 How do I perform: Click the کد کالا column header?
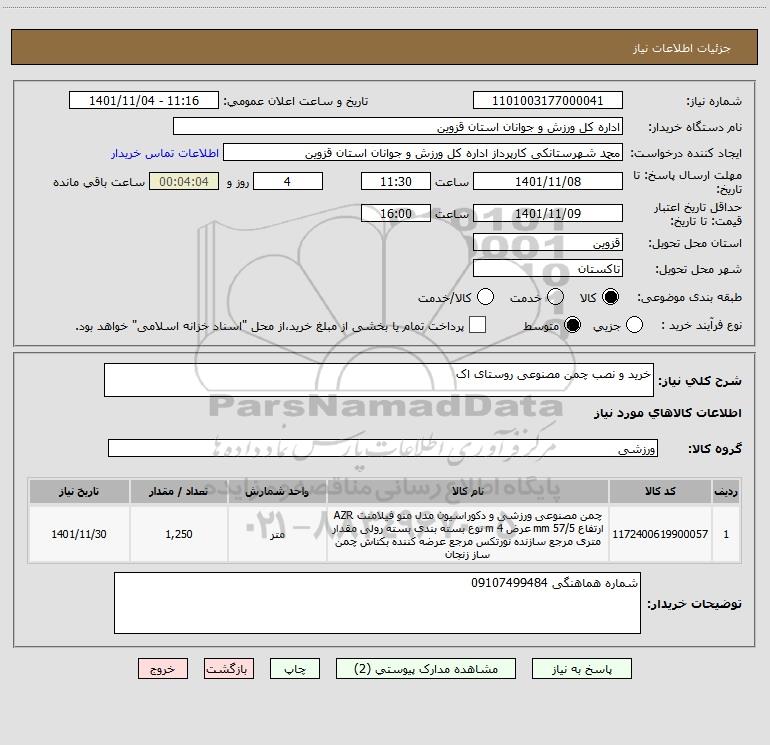click(x=660, y=491)
